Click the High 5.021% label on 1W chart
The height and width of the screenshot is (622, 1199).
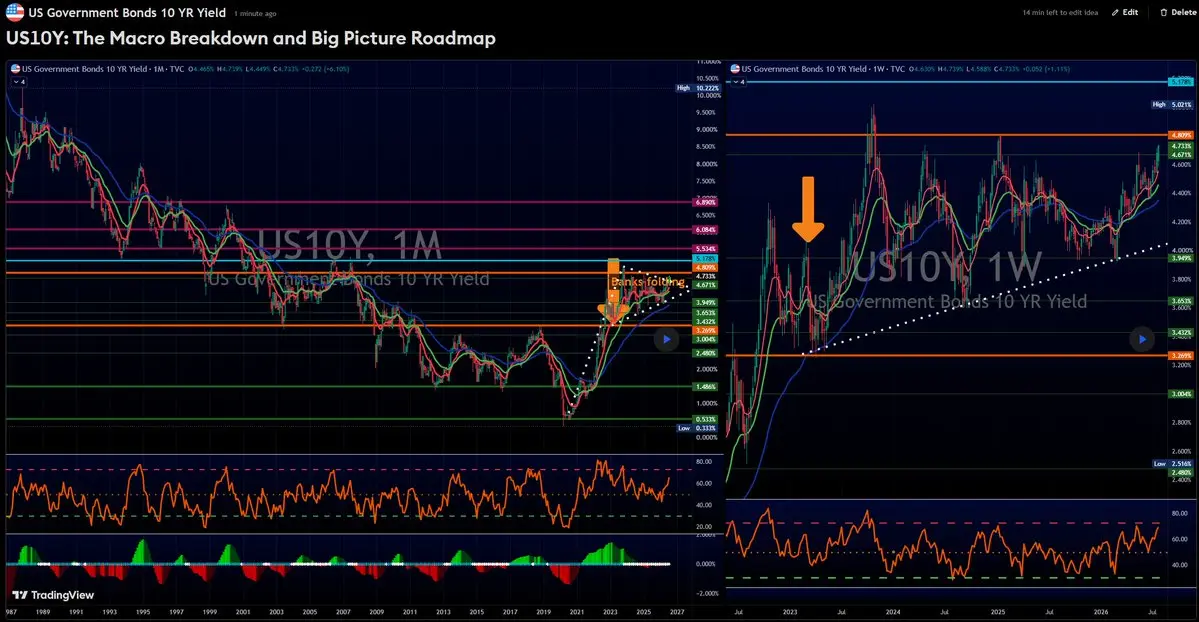1172,104
